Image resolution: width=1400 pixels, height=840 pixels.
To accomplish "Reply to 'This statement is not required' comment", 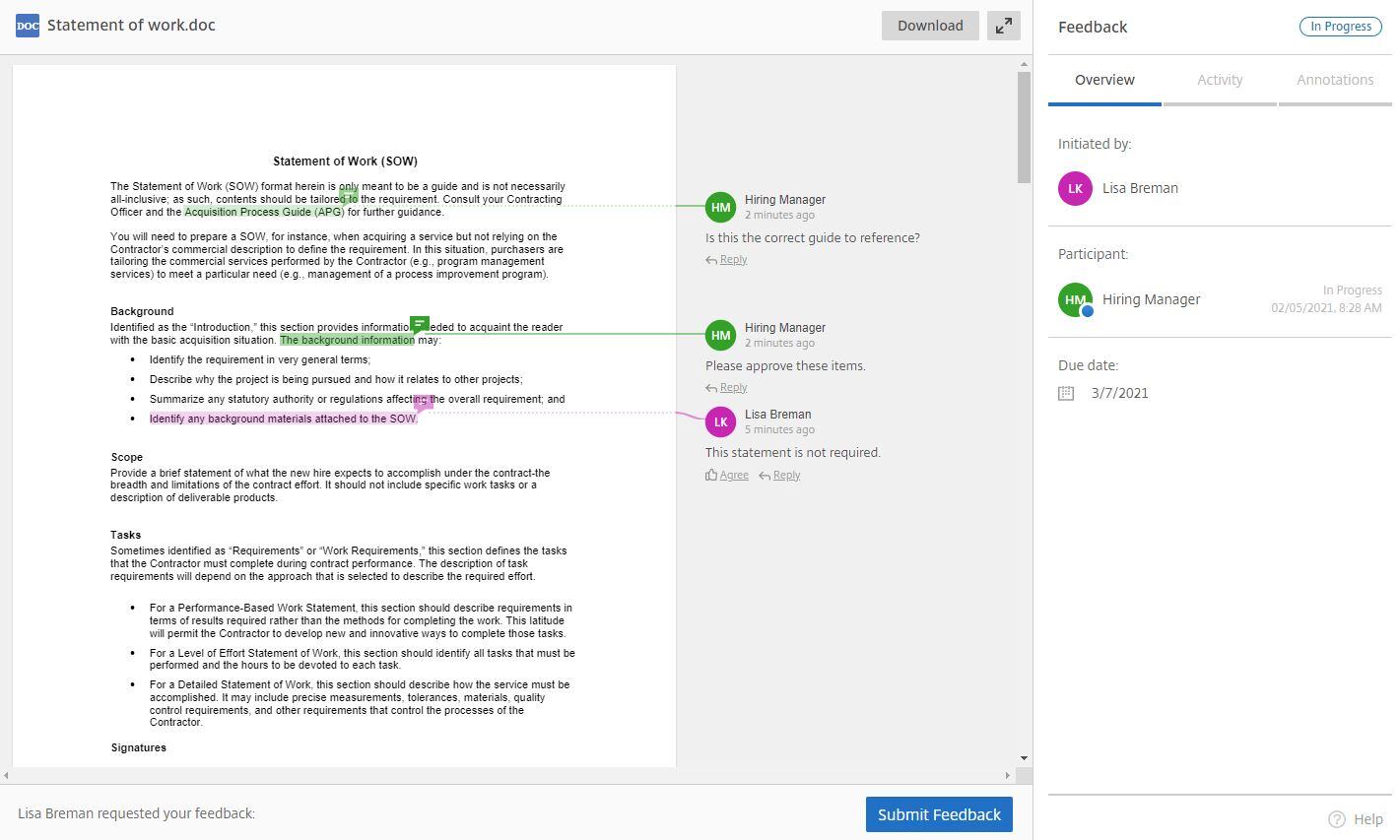I will coord(779,475).
